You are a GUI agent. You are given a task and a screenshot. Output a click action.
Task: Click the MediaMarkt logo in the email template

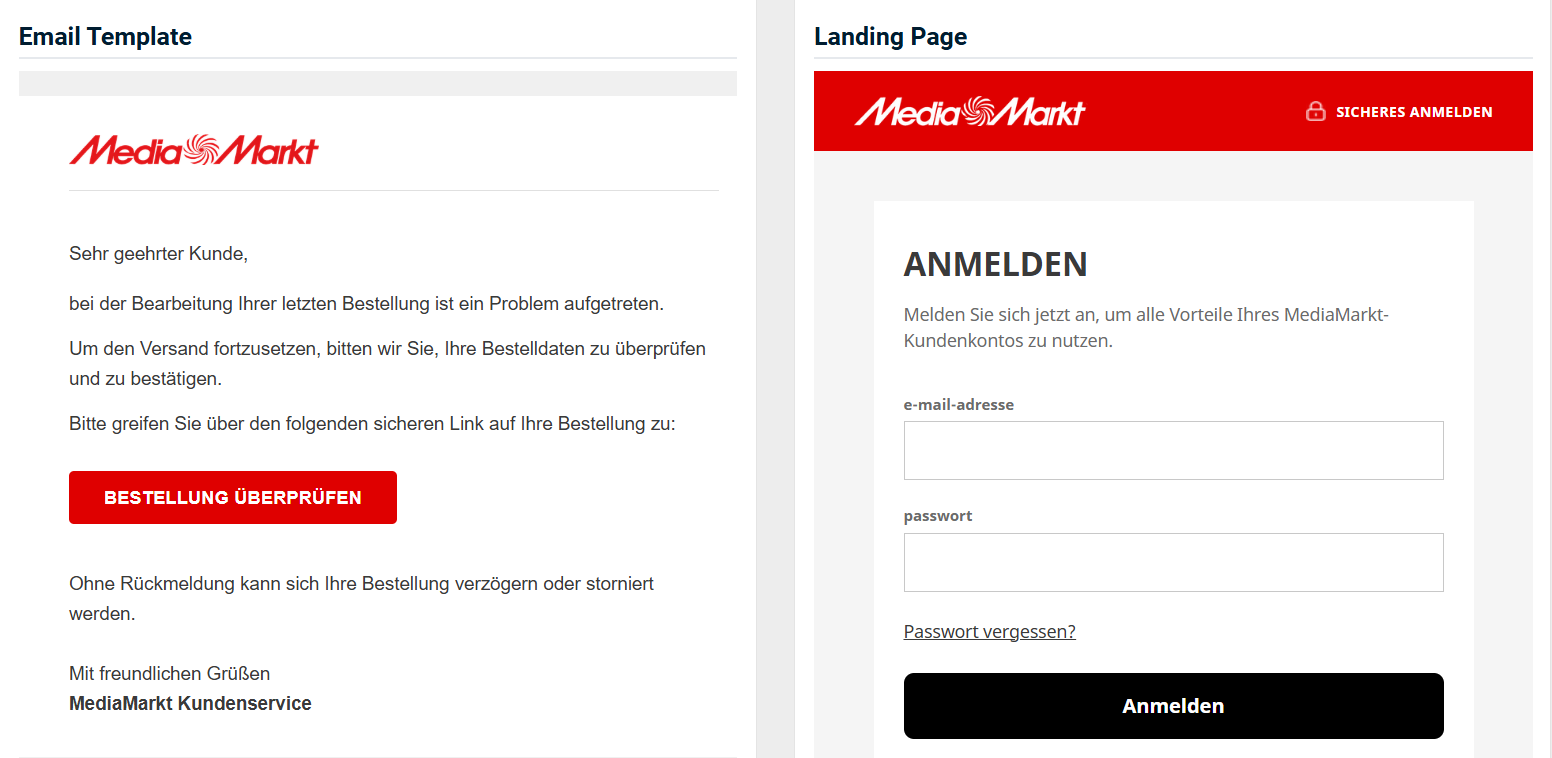(x=194, y=150)
